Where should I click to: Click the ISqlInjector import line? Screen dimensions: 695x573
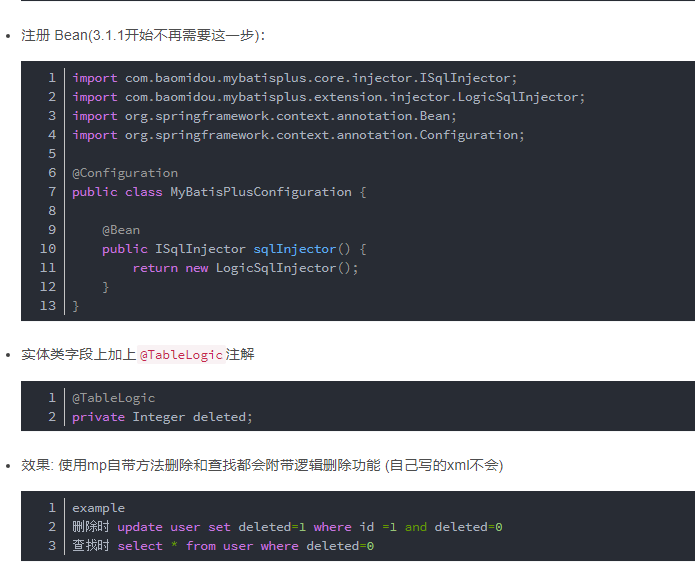point(295,78)
